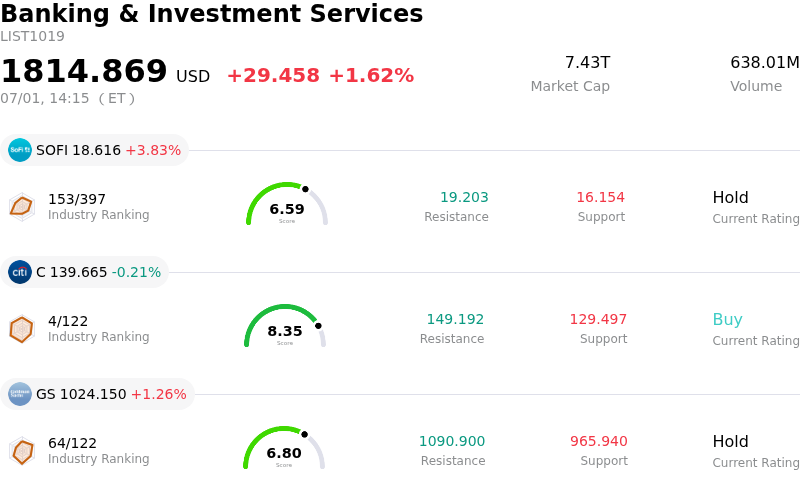Open the GS 1024.150 ticker pill
The width and height of the screenshot is (800, 488).
(x=97, y=394)
